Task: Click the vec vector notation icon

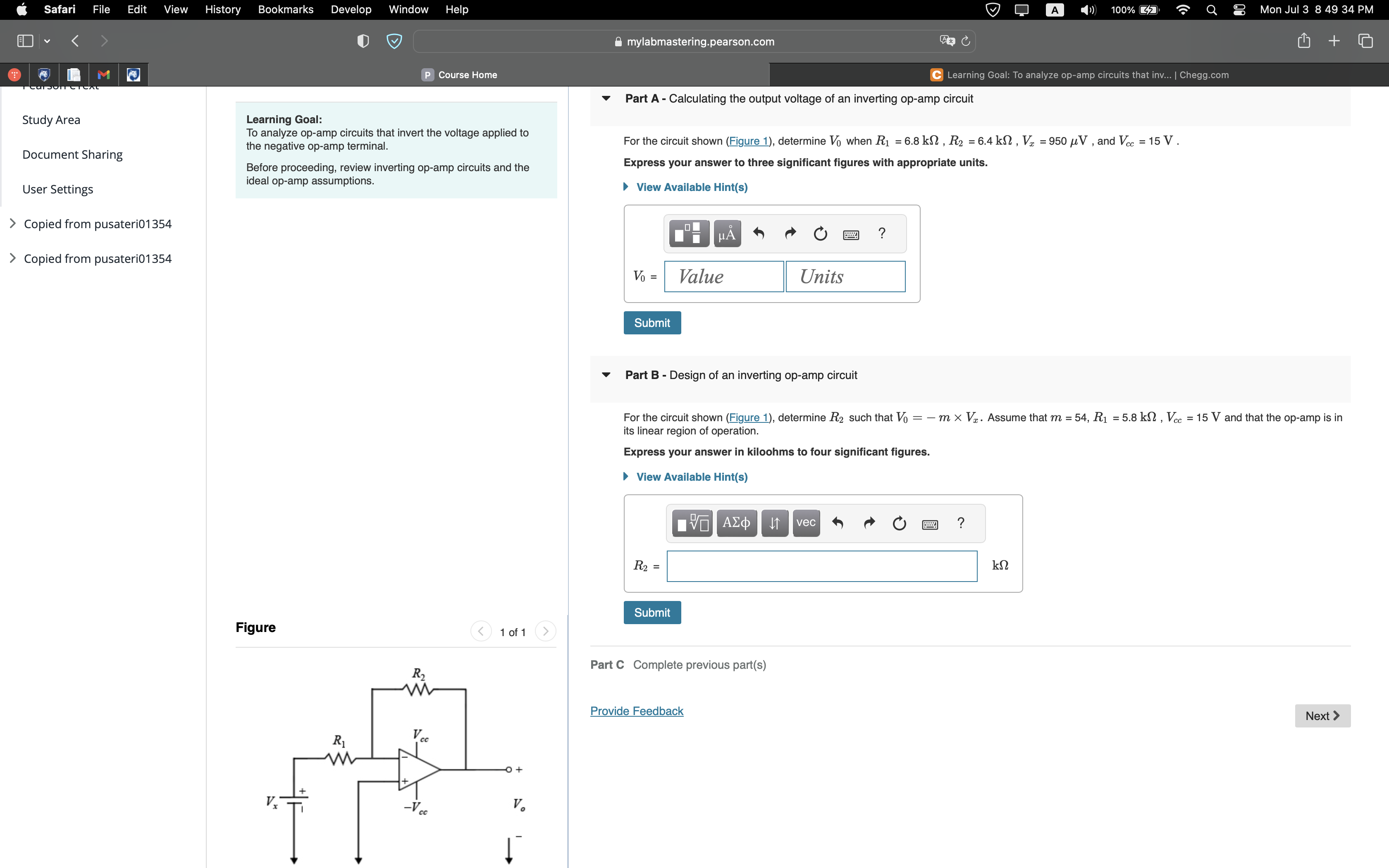Action: 806,523
